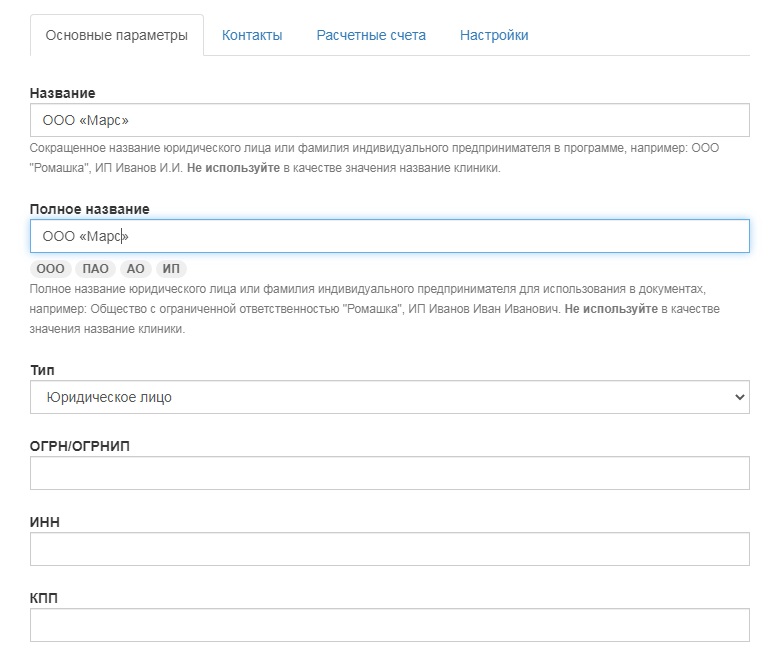
Task: Click the ОГРН/ОГРНИП label
Action: pos(80,446)
